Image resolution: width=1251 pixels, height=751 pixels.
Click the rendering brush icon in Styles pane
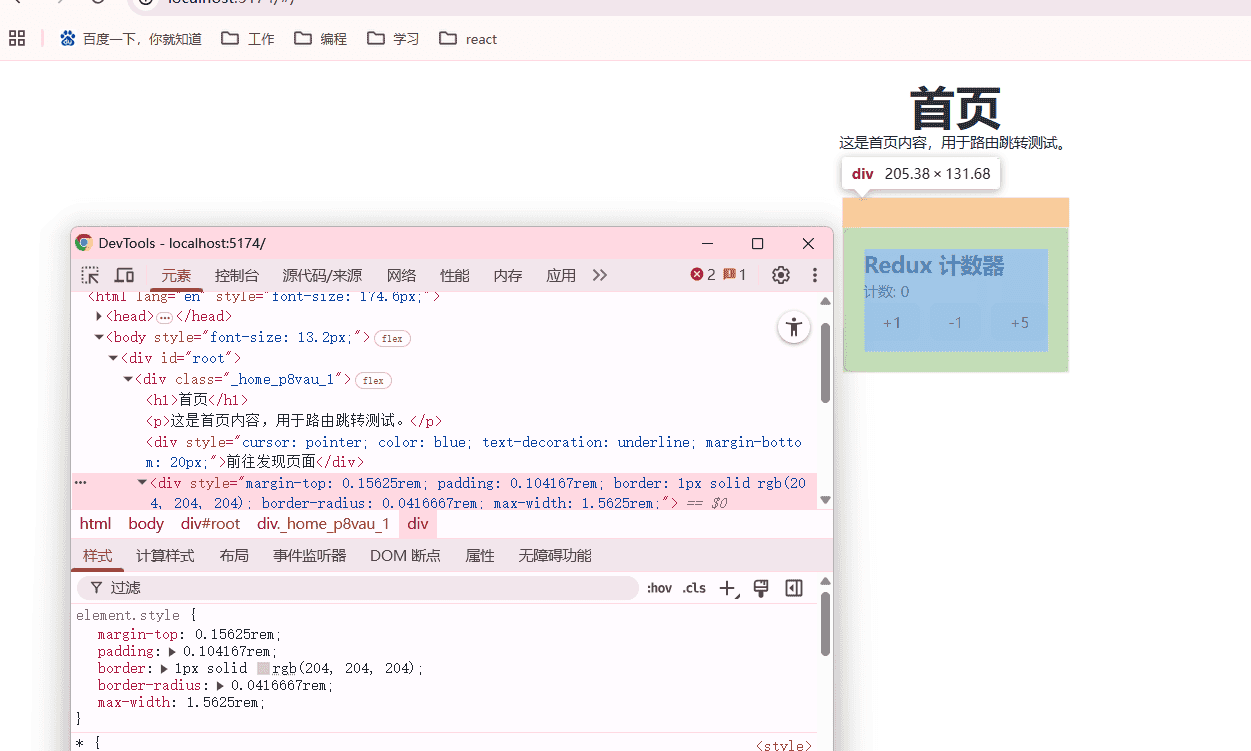coord(761,588)
